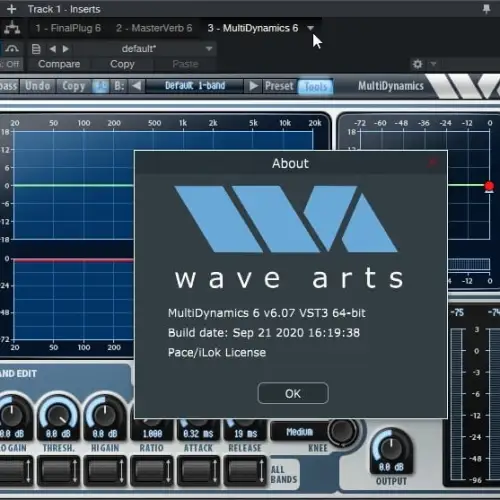Click the KNEE knob

point(342,431)
